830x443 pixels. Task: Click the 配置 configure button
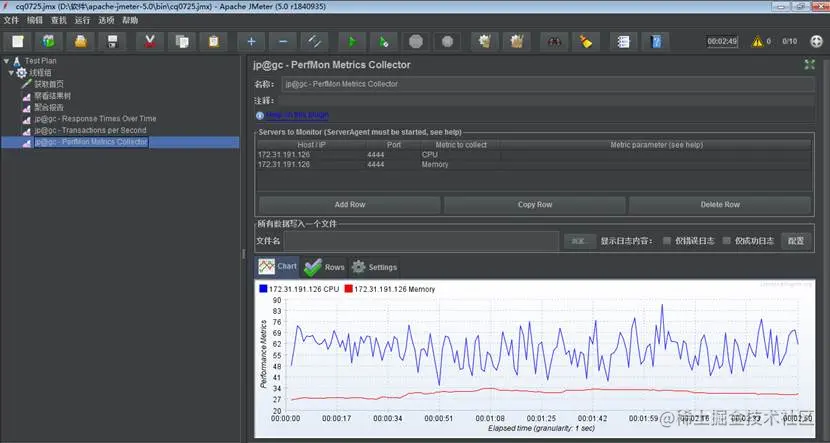[796, 241]
